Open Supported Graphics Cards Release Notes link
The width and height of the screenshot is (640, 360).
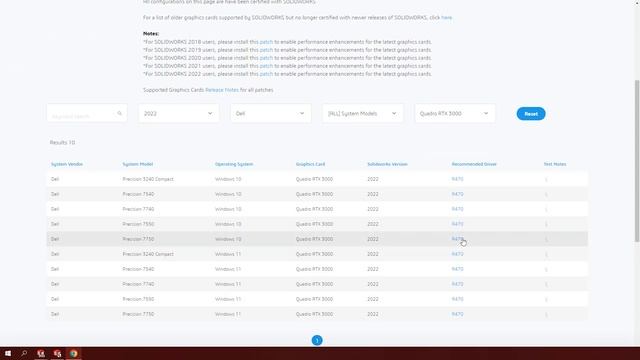[222, 90]
